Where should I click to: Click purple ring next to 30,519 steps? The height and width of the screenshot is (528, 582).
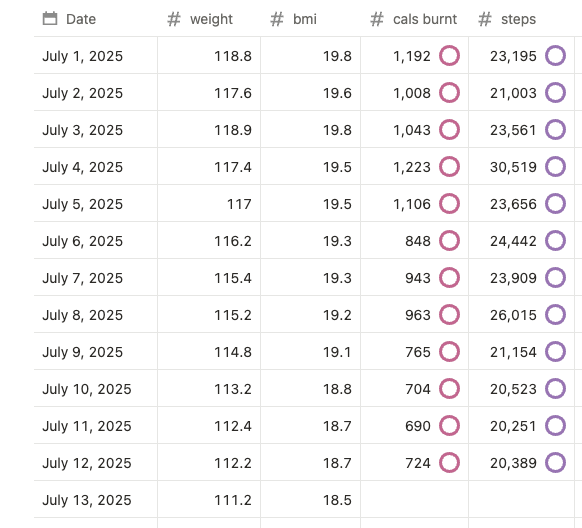pyautogui.click(x=556, y=167)
